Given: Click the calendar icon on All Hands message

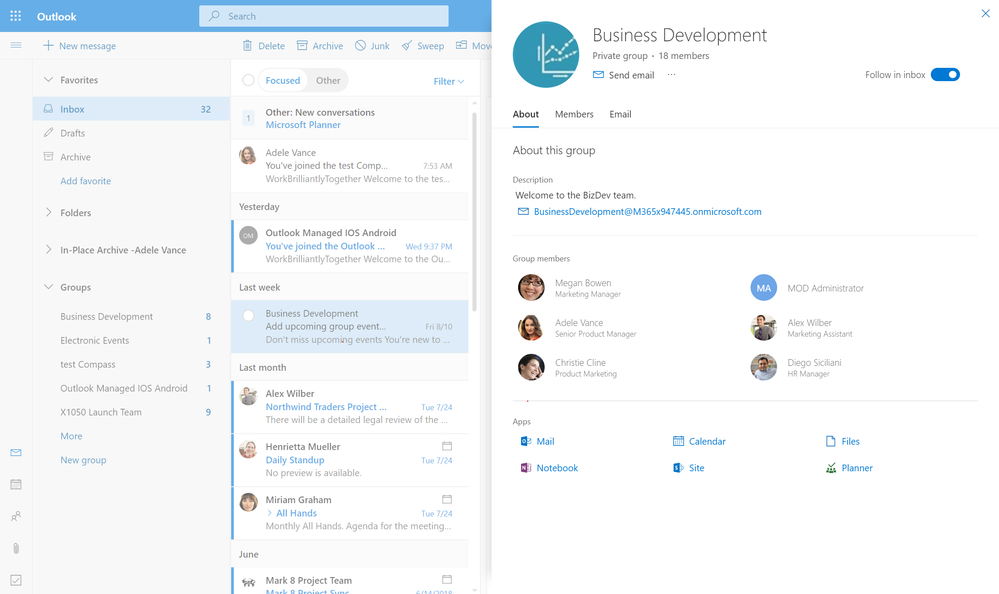Looking at the screenshot, I should [x=447, y=499].
